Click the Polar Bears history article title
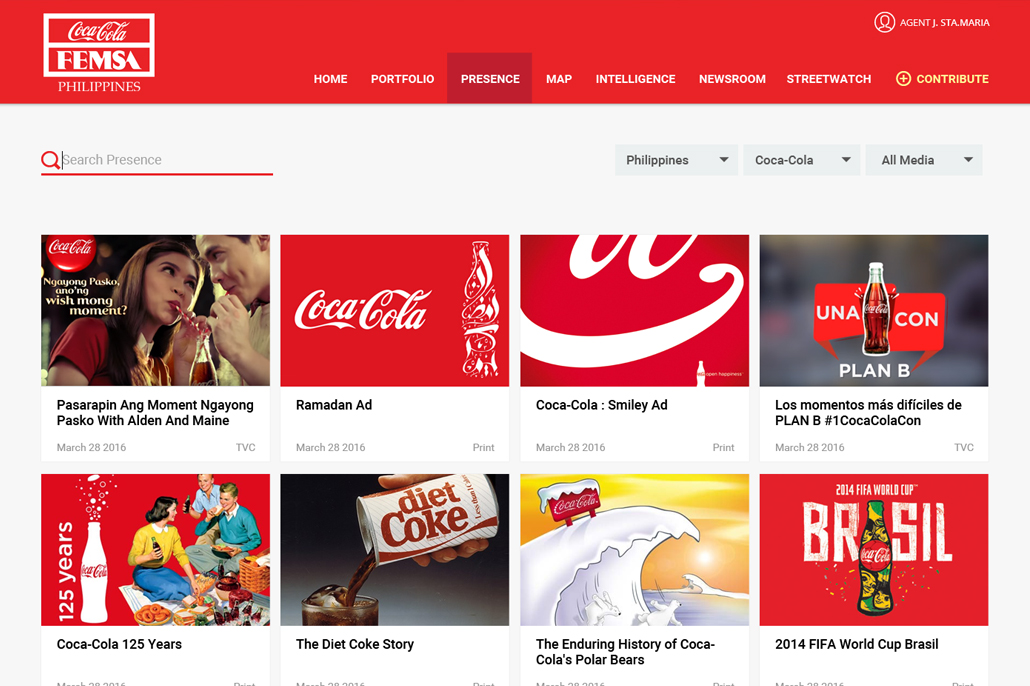 [x=625, y=652]
